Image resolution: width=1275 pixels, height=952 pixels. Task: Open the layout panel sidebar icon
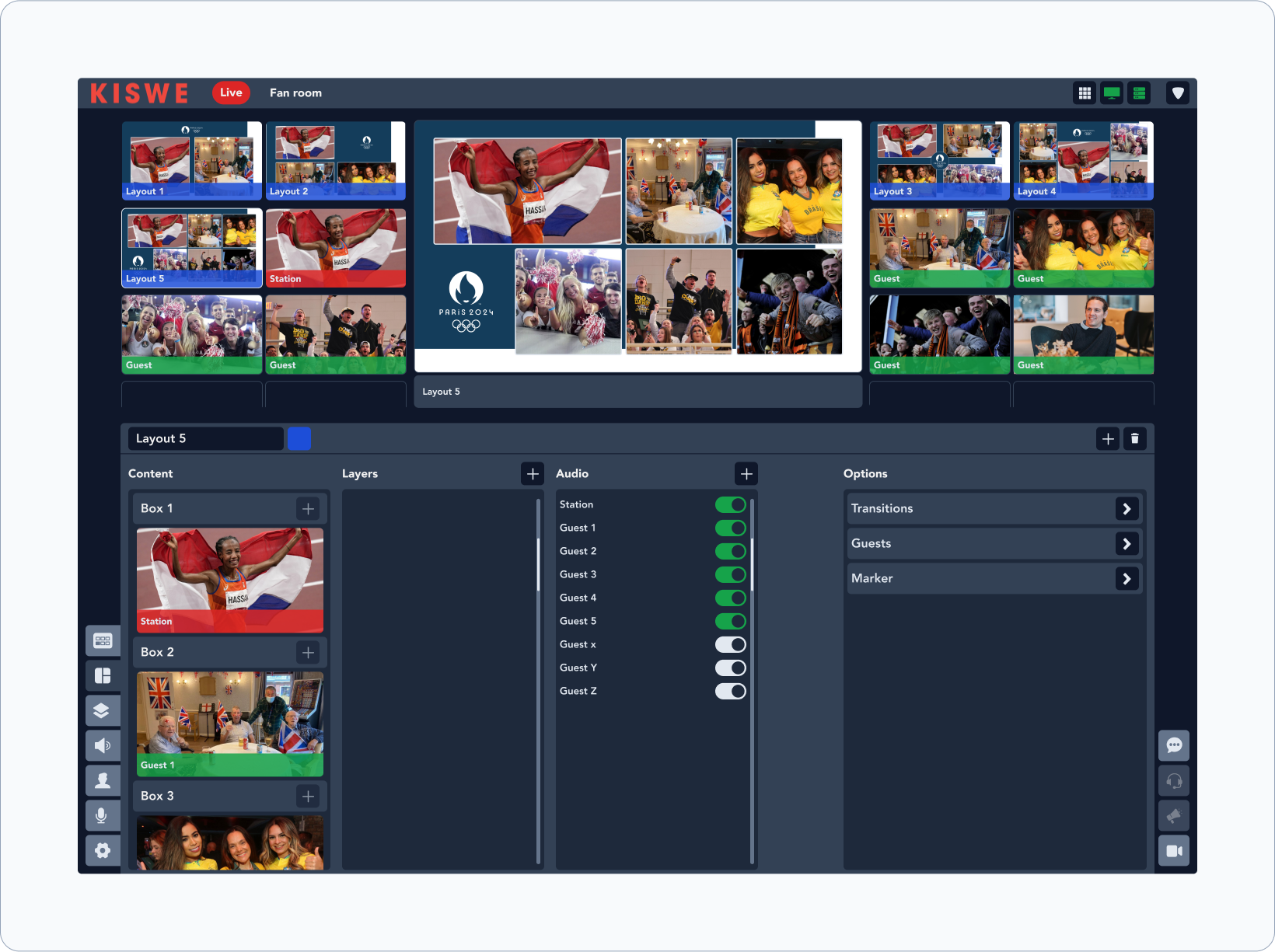pos(103,676)
